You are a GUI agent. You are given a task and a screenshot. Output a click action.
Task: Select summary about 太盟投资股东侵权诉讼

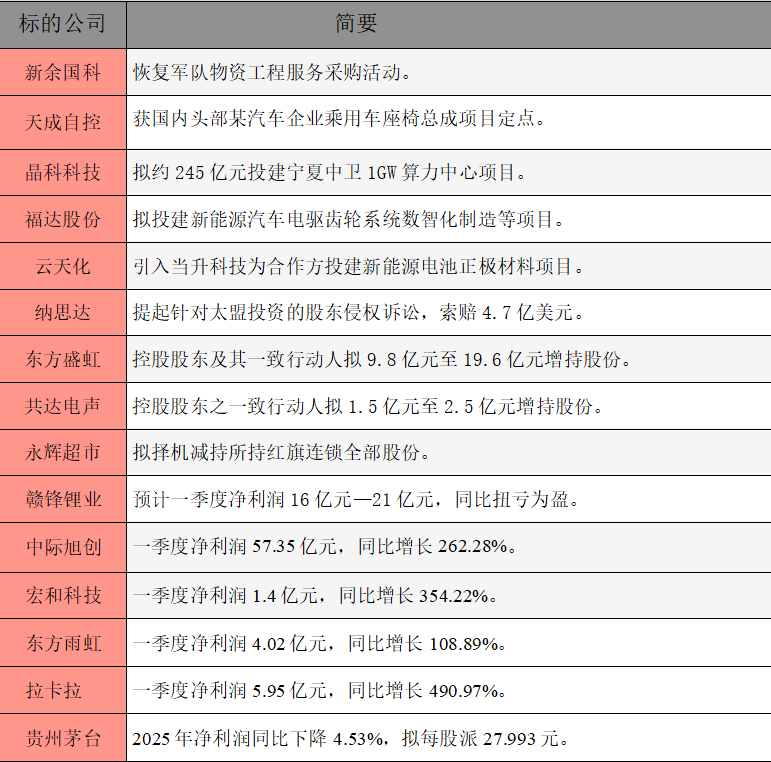449,313
